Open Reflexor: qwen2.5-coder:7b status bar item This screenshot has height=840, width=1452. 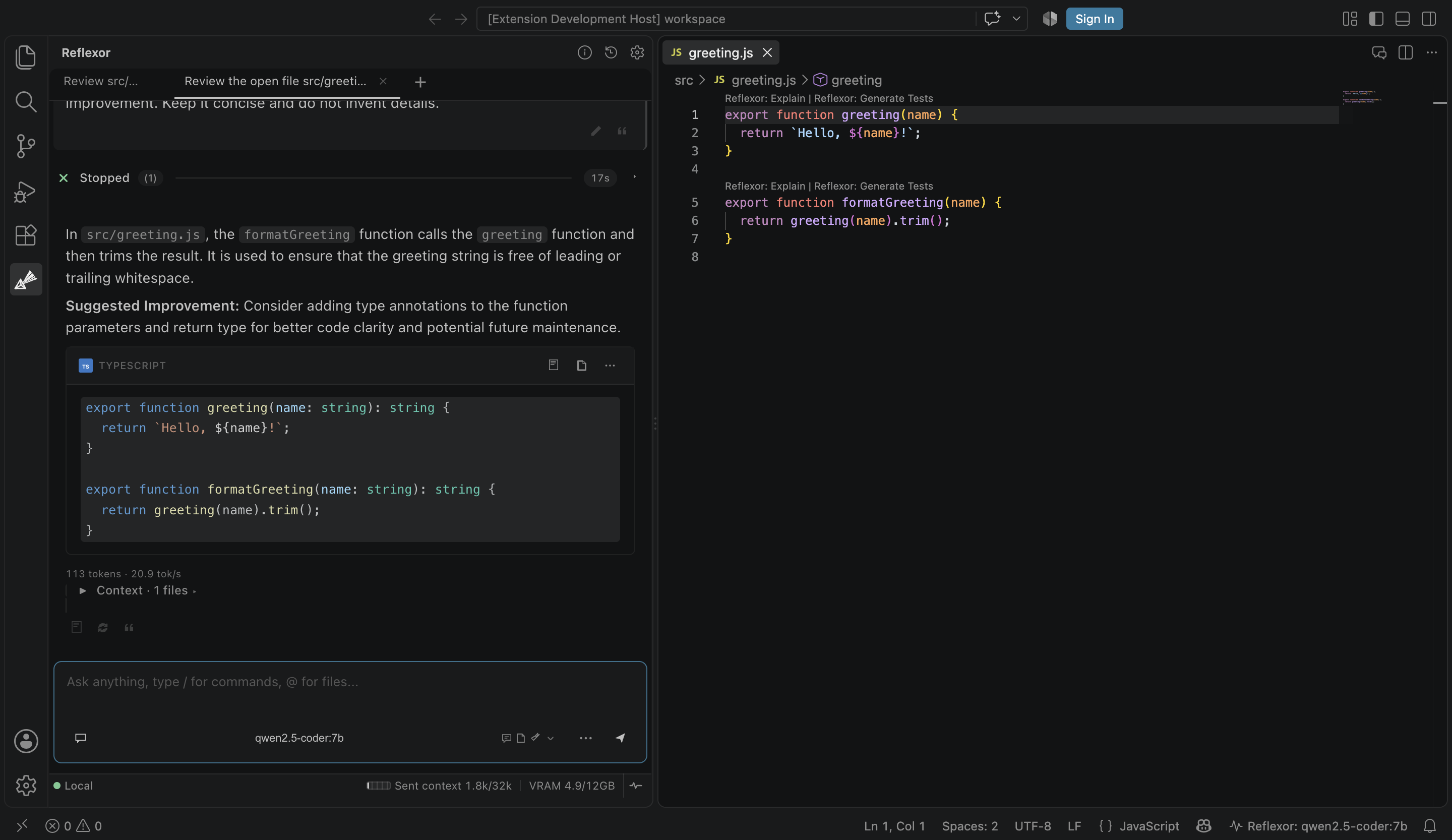point(1318,825)
